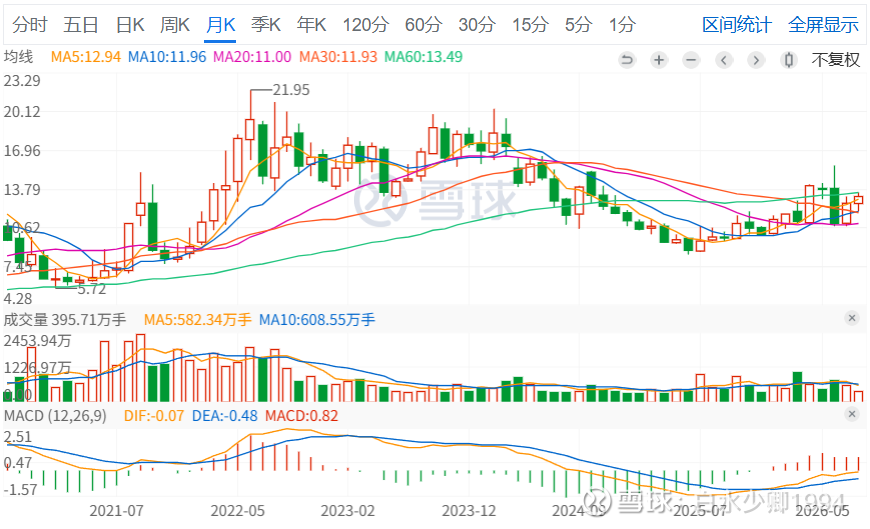The image size is (870, 529).
Task: Click the MA5:12.94 legend value
Action: click(85, 57)
